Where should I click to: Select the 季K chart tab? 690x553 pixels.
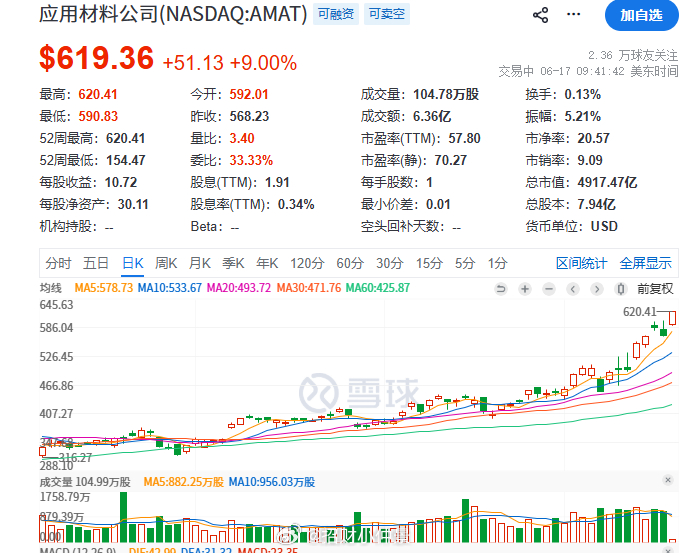point(233,263)
